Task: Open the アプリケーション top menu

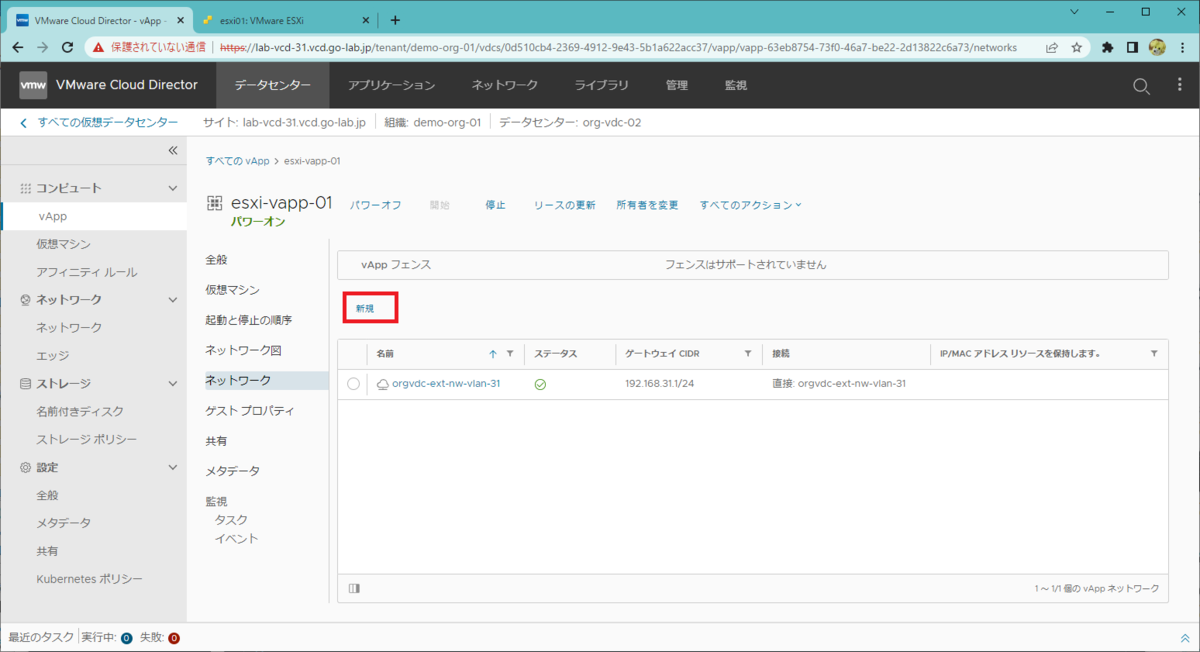Action: coord(391,85)
